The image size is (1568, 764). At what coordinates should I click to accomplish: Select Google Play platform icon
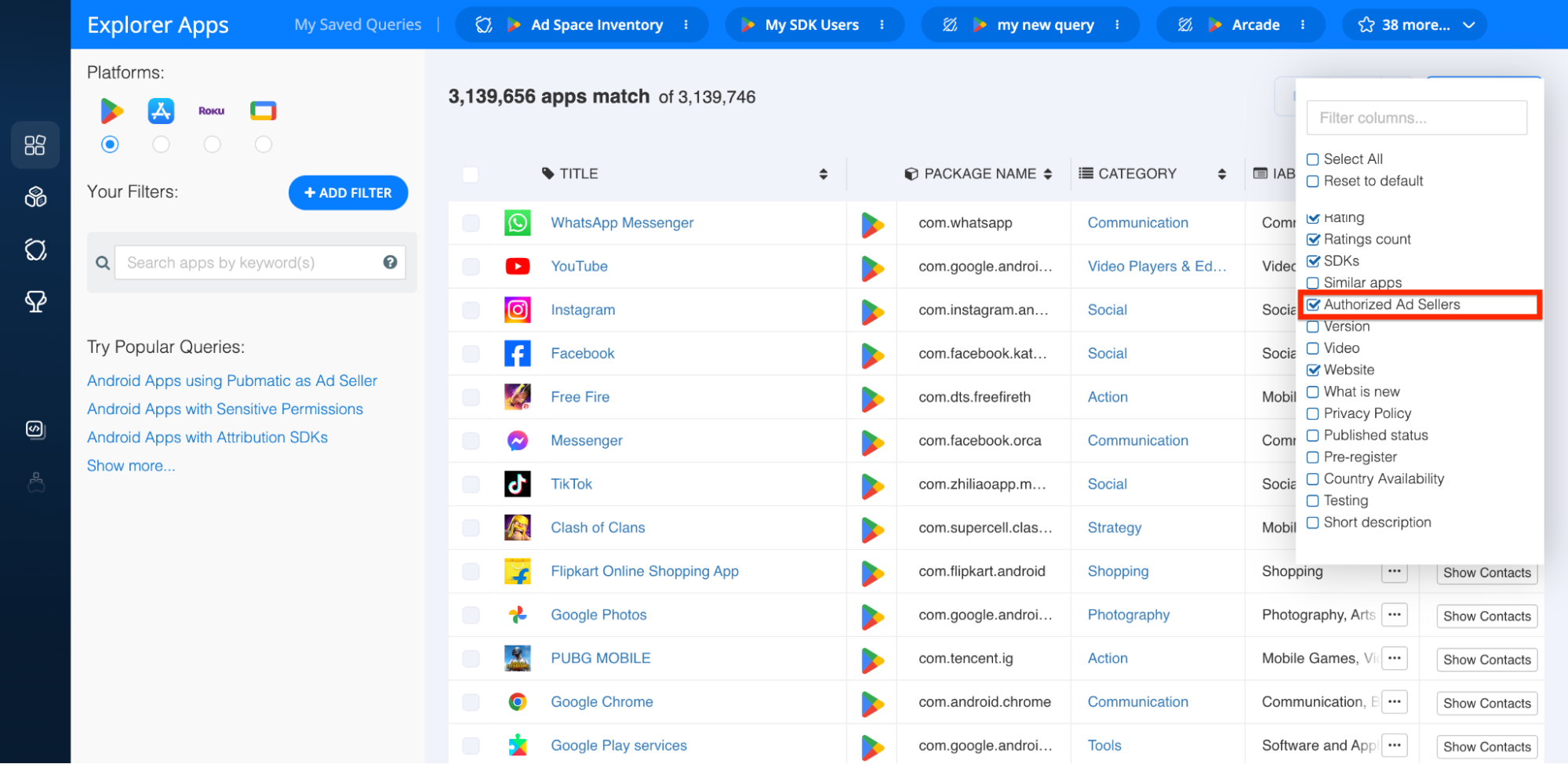click(111, 111)
